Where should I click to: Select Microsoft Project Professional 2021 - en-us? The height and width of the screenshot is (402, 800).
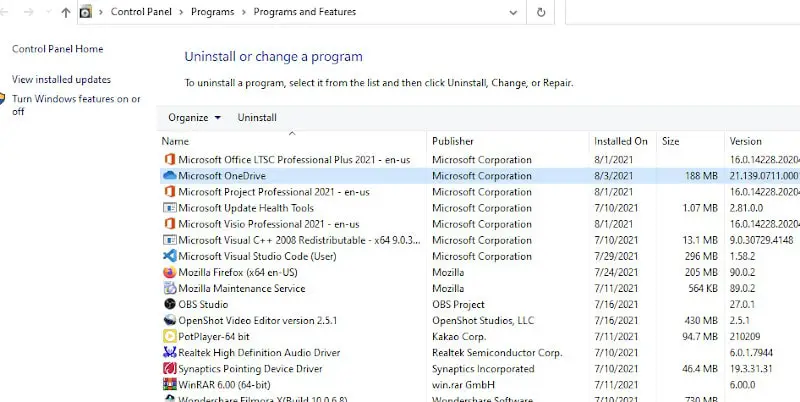click(274, 192)
